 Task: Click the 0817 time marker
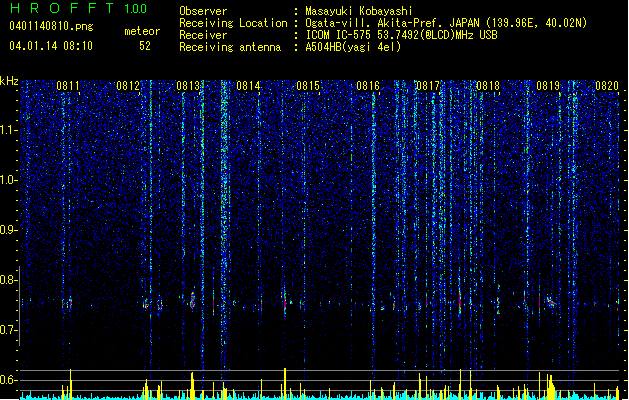(428, 86)
